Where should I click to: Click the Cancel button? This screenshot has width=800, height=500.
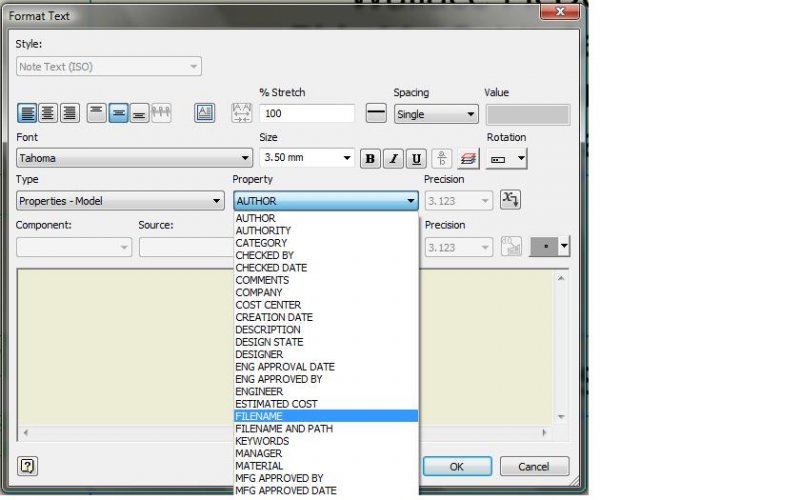click(x=534, y=466)
